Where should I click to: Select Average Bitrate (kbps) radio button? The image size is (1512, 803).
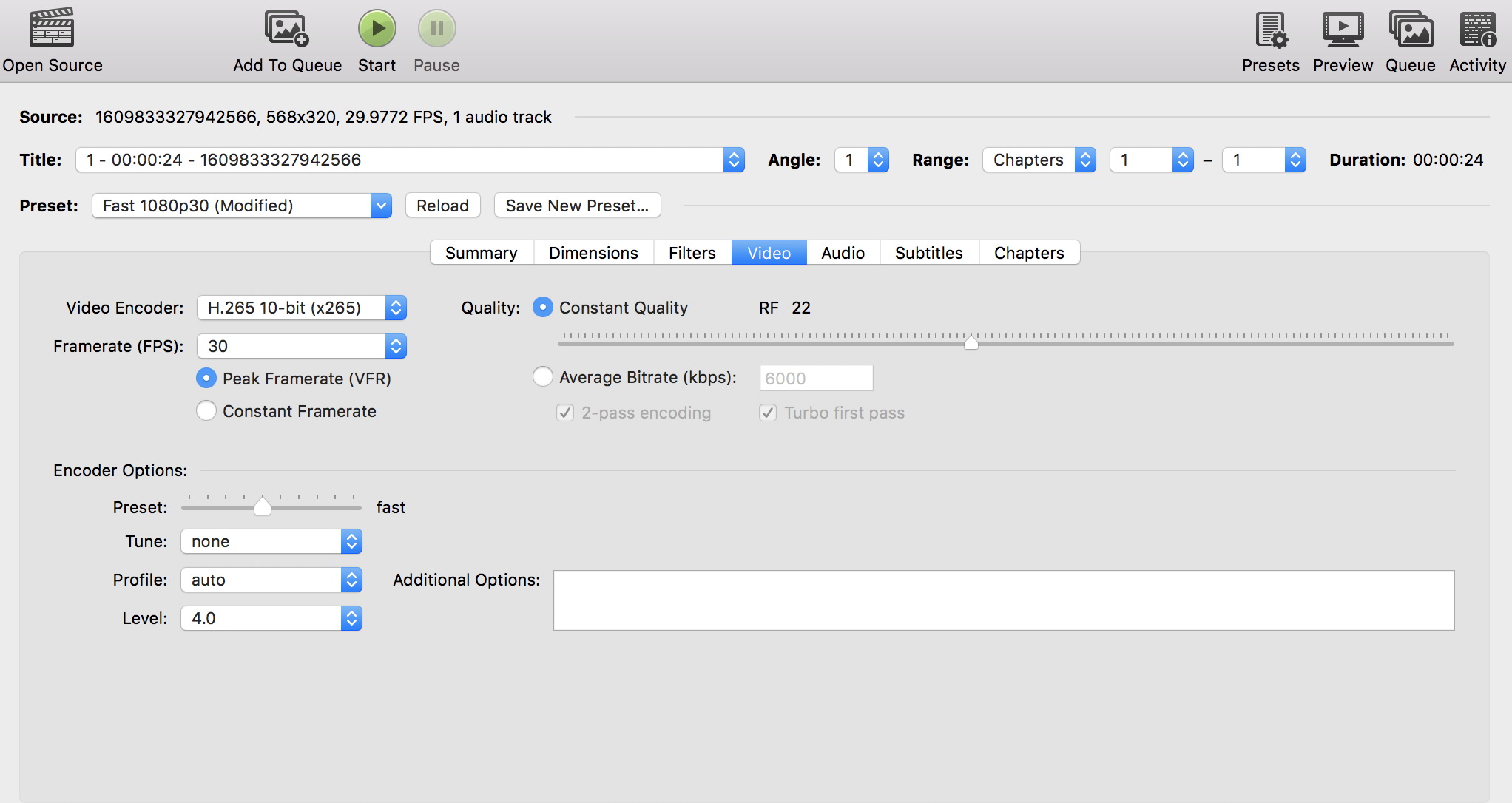tap(543, 377)
